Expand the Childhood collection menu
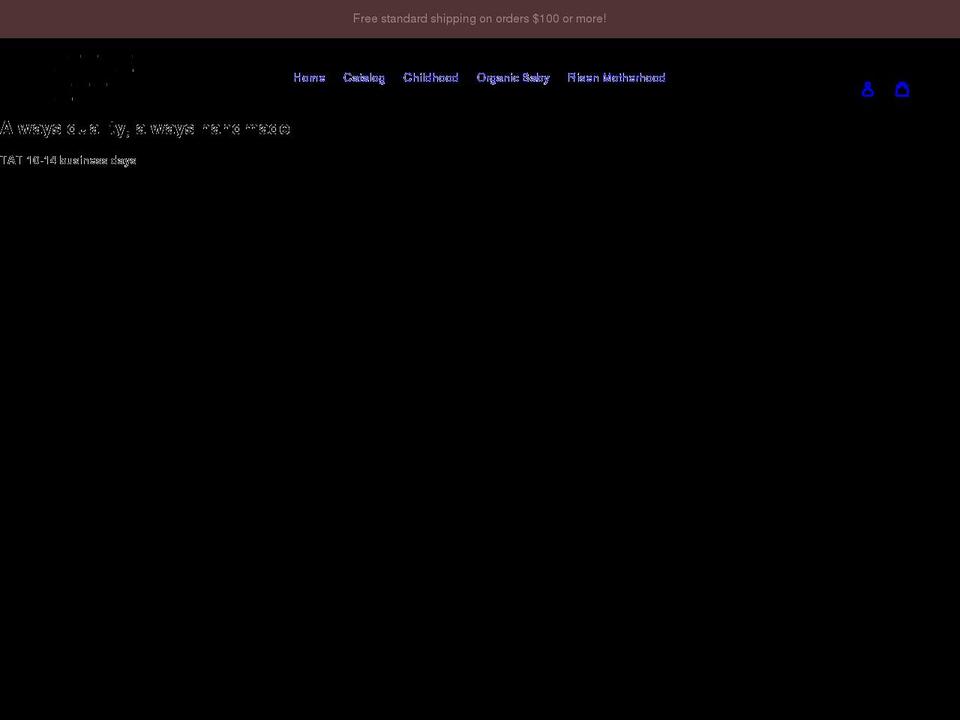 coord(431,77)
